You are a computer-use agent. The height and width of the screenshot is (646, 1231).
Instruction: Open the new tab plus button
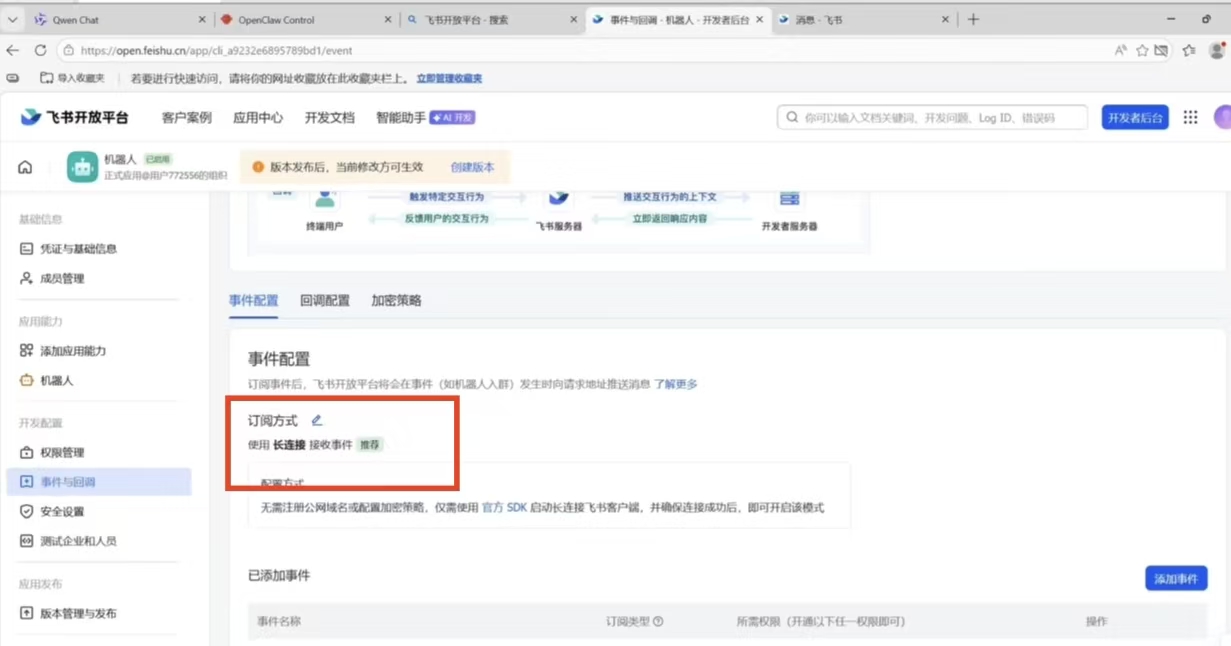973,19
